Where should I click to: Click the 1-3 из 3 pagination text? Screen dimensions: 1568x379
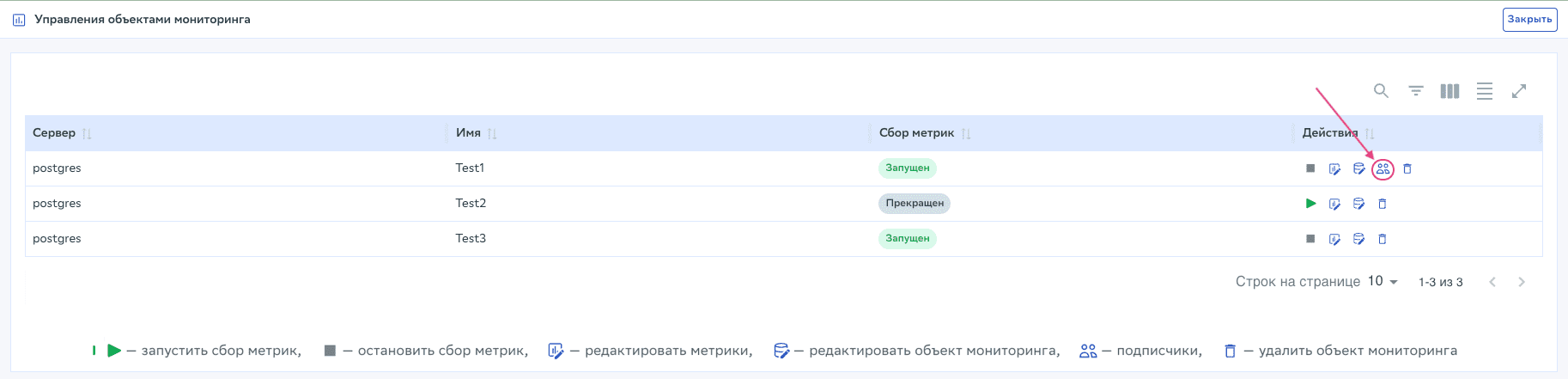point(1441,282)
